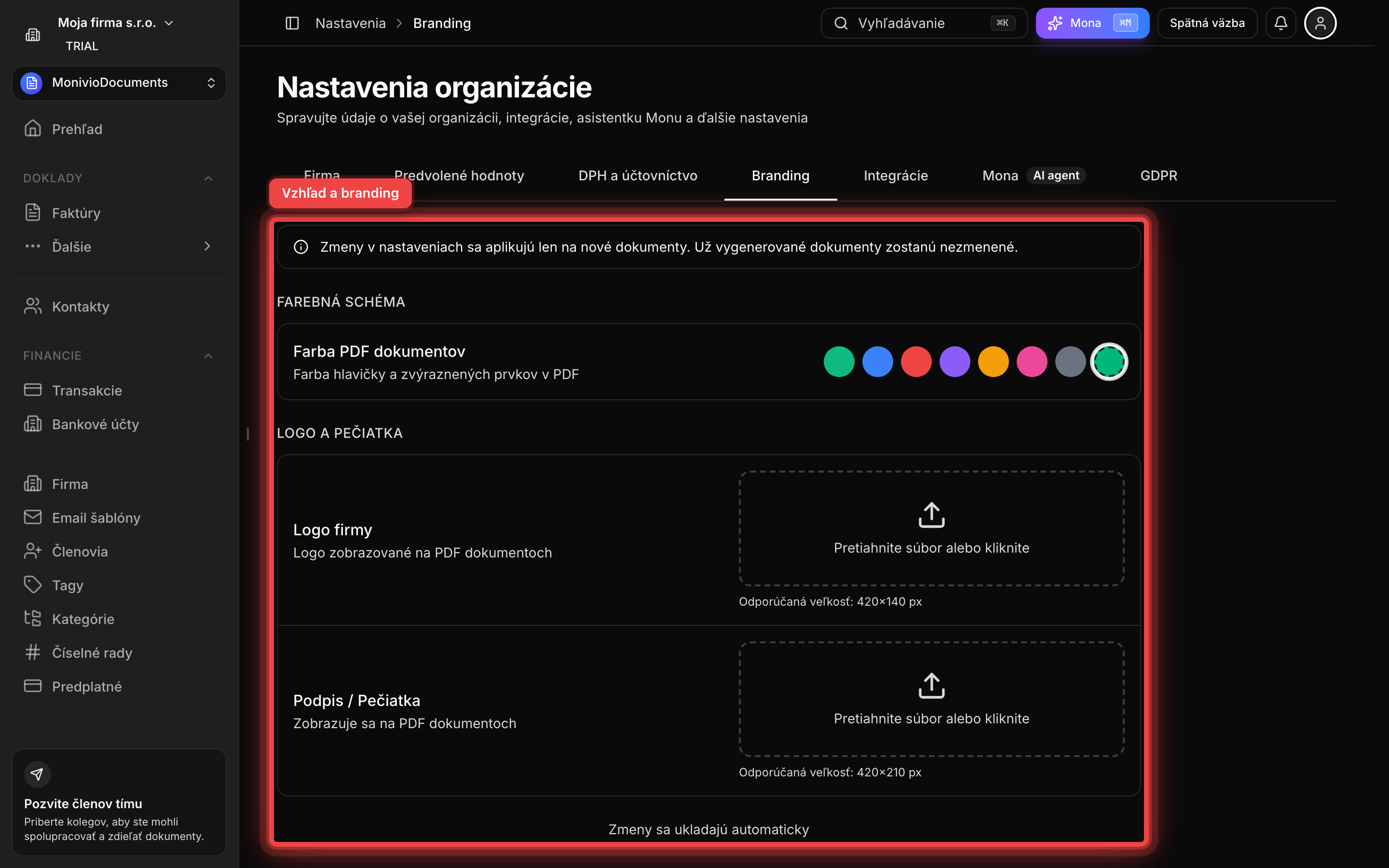1389x868 pixels.
Task: Click the Pozvite členov tímu card
Action: click(x=119, y=802)
